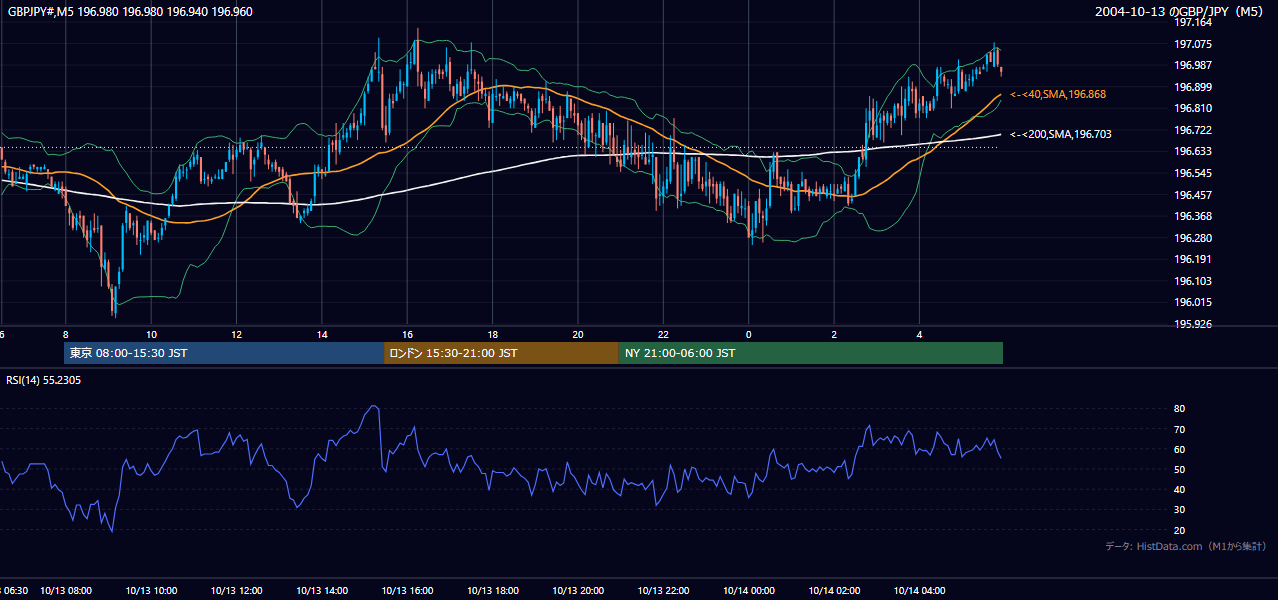Click hour label 10 under the price chart

coord(151,335)
